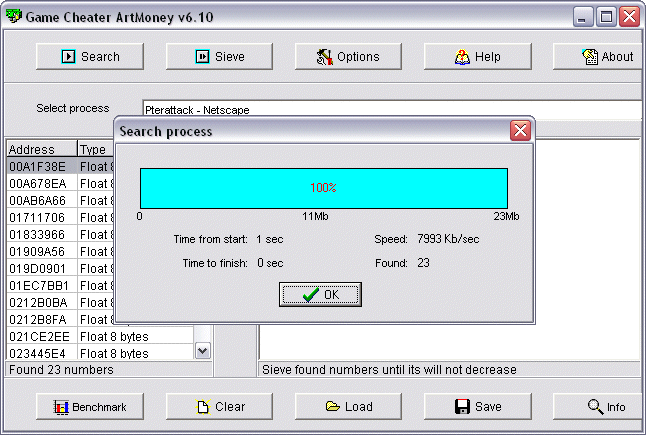646x435 pixels.
Task: Click the About button icon
Action: point(590,57)
